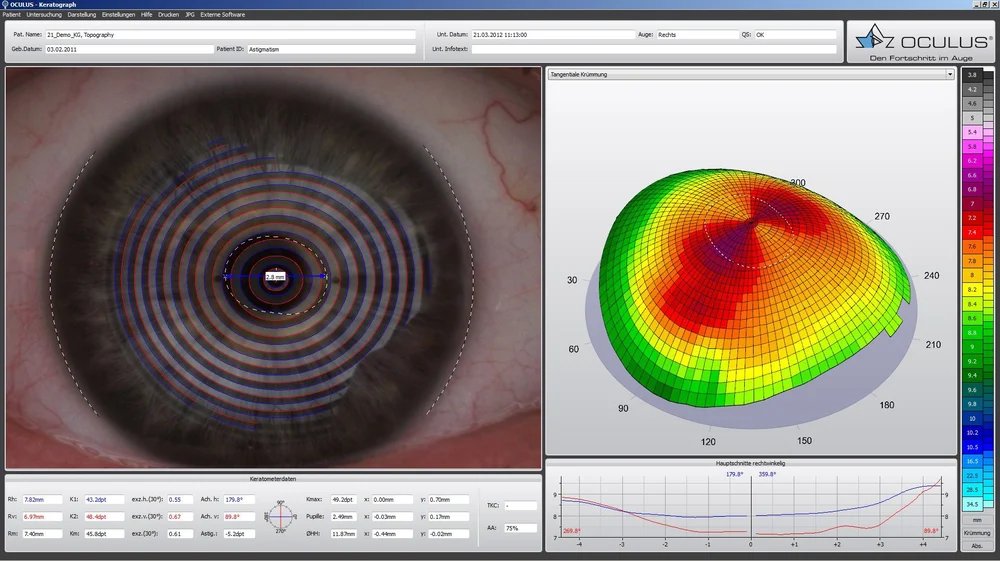Expand the Tangentiale Krümmung map dropdown
The image size is (1000, 561).
(x=950, y=75)
